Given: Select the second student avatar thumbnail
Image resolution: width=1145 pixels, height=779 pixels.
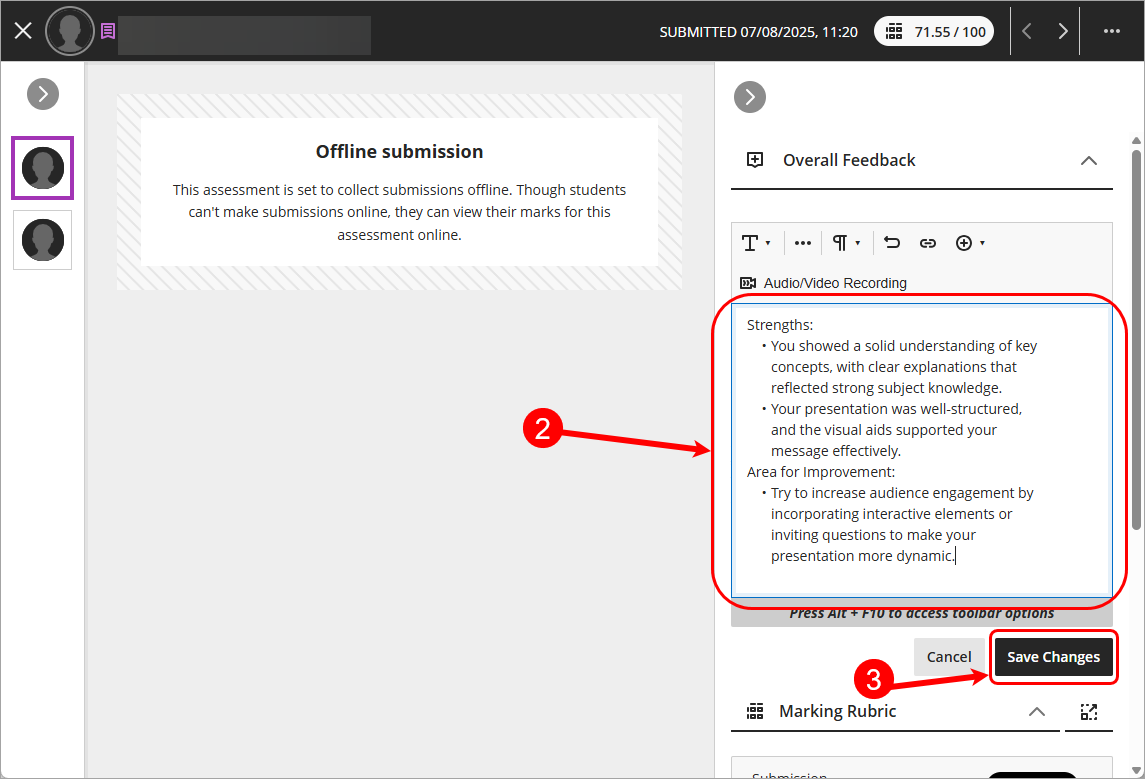Looking at the screenshot, I should click(x=43, y=240).
